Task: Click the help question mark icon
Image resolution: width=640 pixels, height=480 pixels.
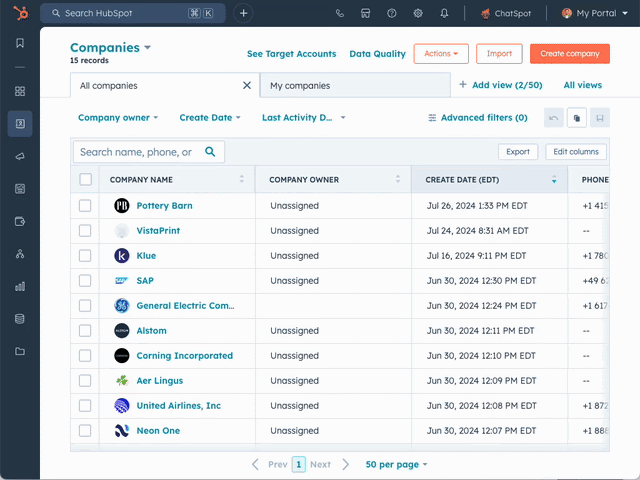Action: click(x=392, y=13)
